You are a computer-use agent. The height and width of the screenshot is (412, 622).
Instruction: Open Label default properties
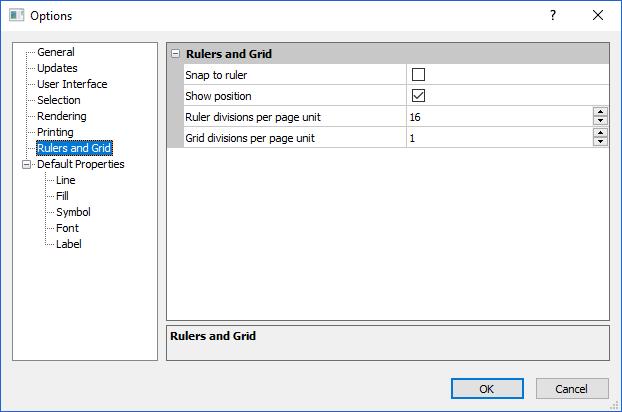pos(69,244)
